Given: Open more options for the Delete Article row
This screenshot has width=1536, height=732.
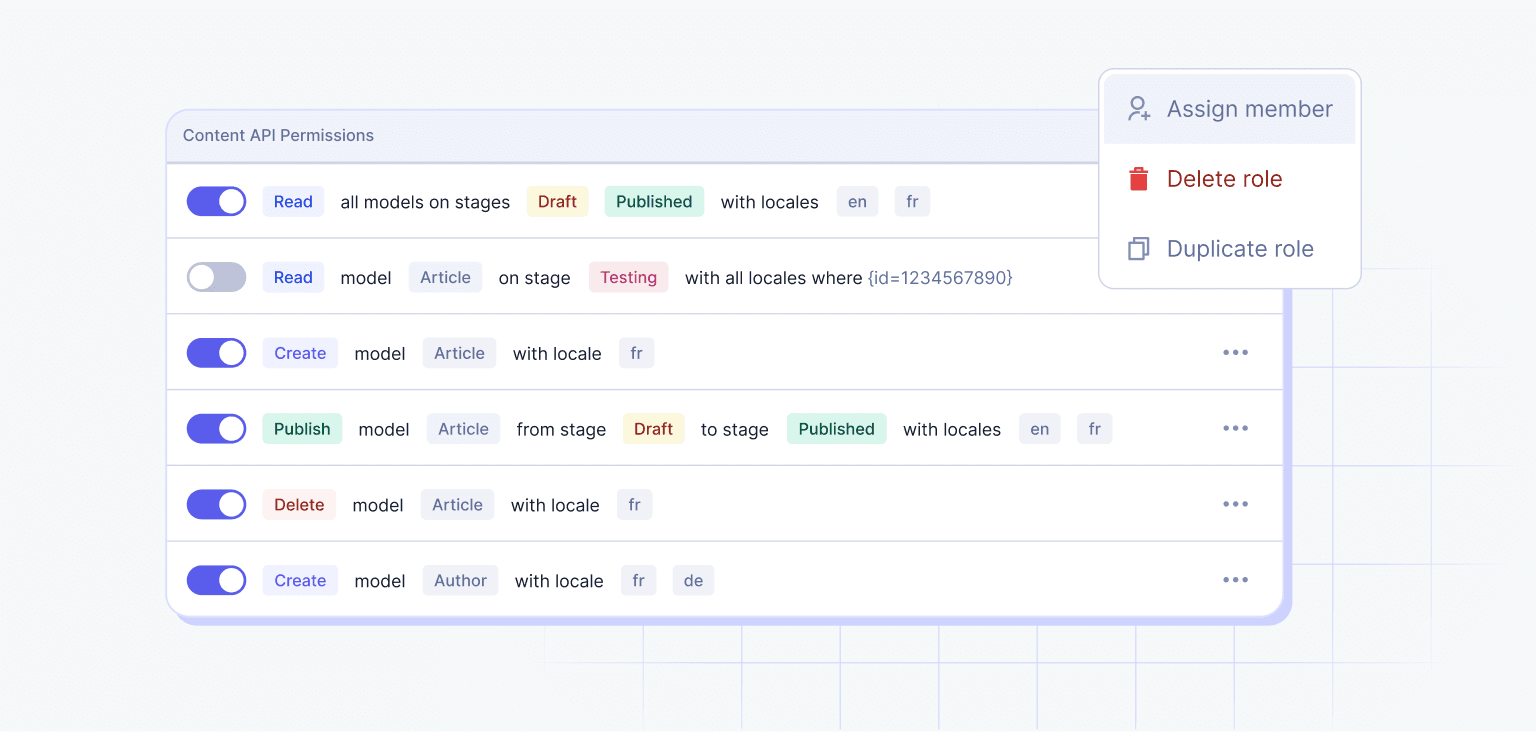Looking at the screenshot, I should (1236, 505).
